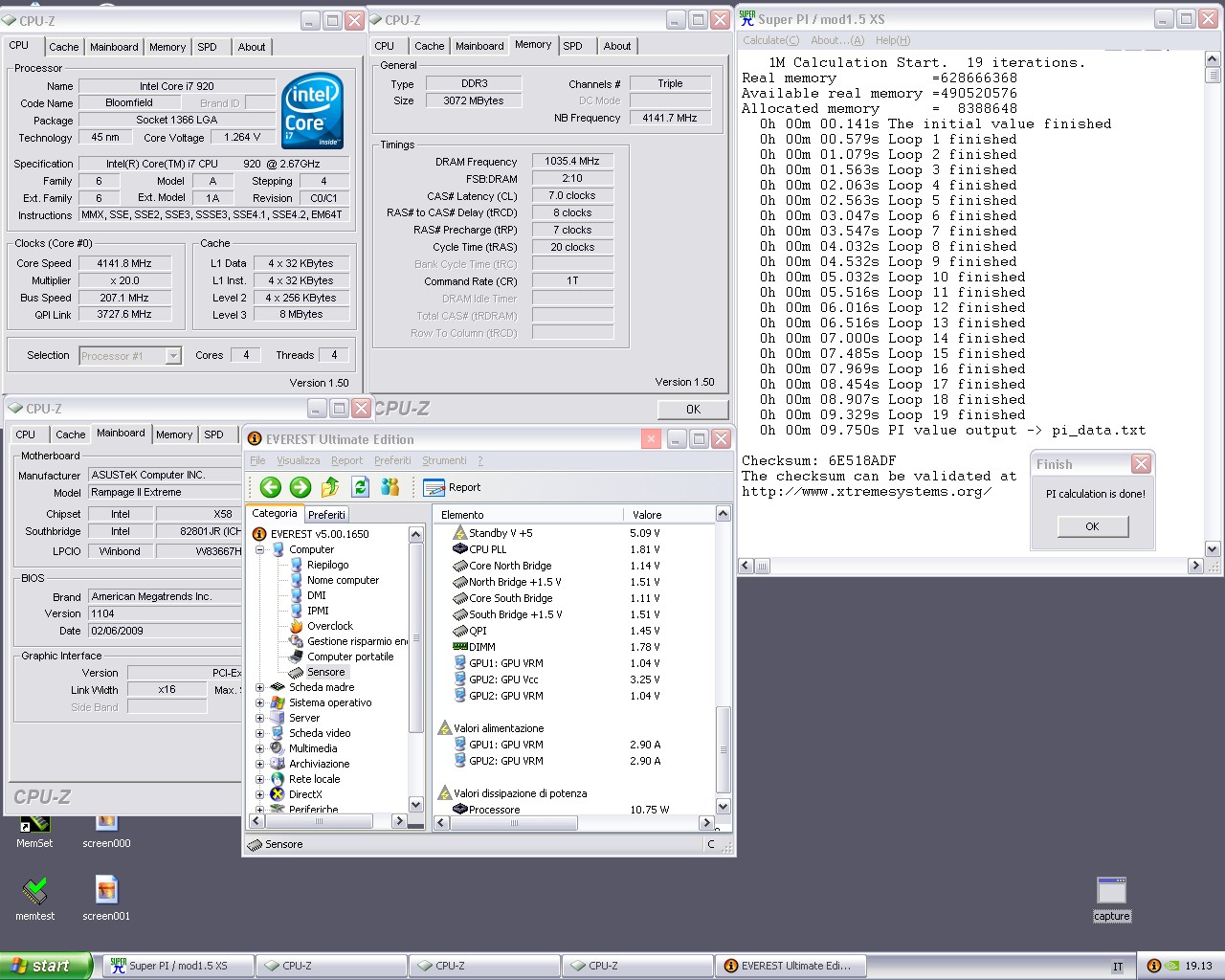Select DMI in the EVEREST tree
The height and width of the screenshot is (980, 1225).
click(316, 595)
